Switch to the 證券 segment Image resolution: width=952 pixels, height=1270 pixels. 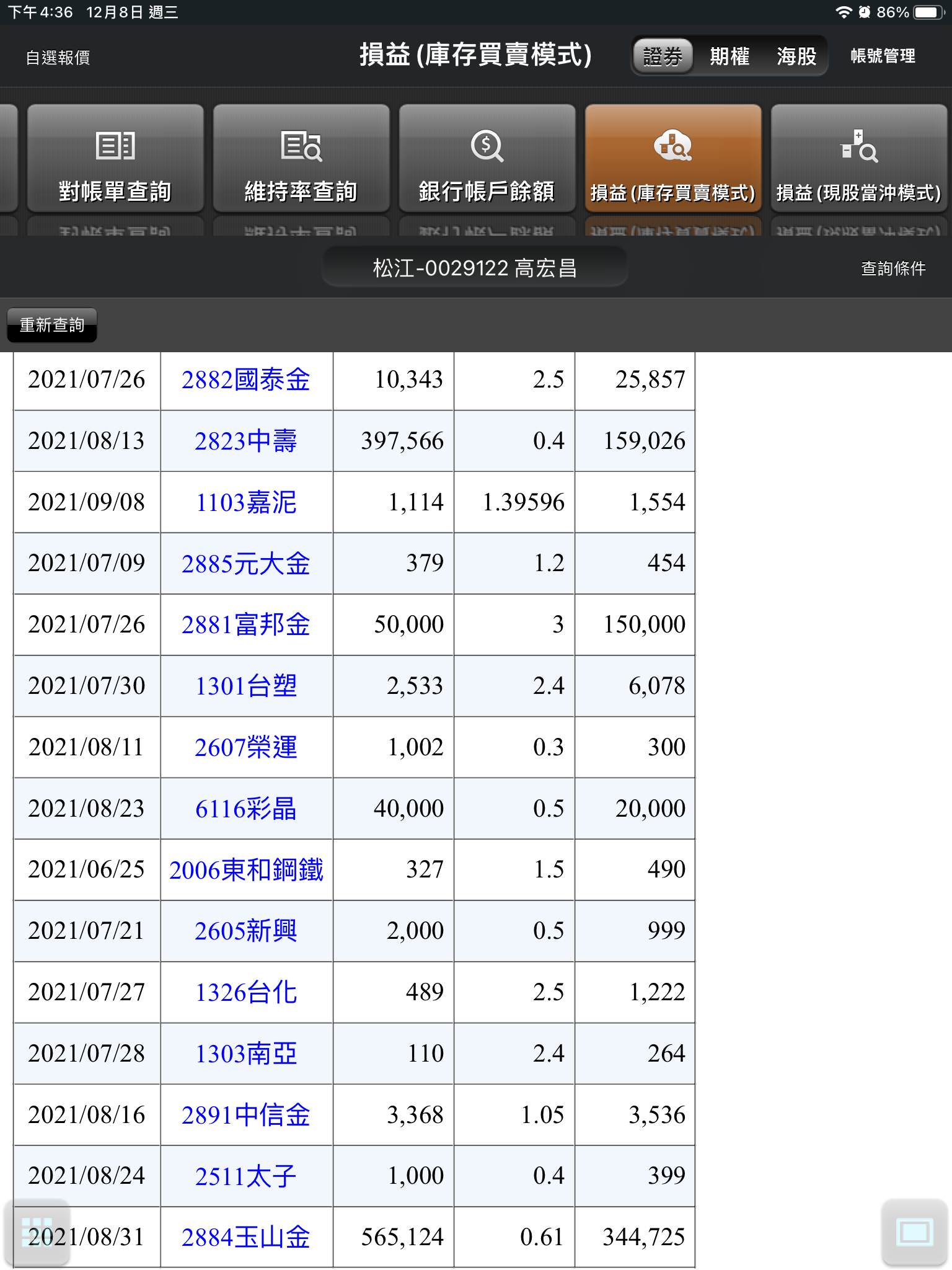663,56
